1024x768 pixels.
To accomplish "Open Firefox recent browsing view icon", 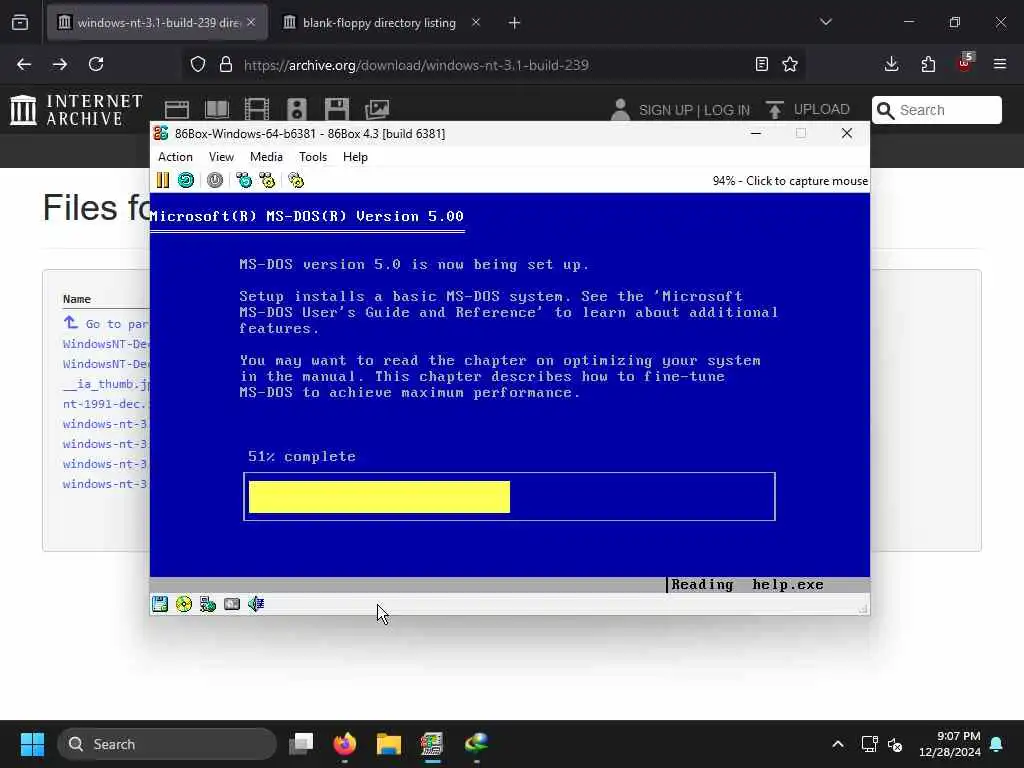I will coord(20,23).
